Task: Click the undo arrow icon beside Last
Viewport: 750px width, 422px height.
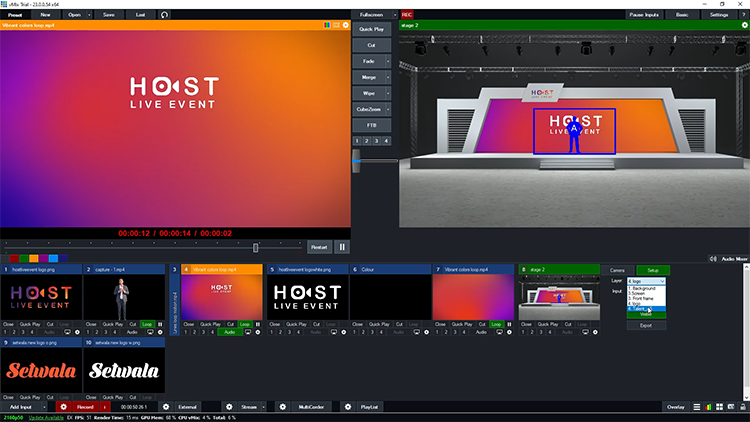Action: (x=164, y=15)
